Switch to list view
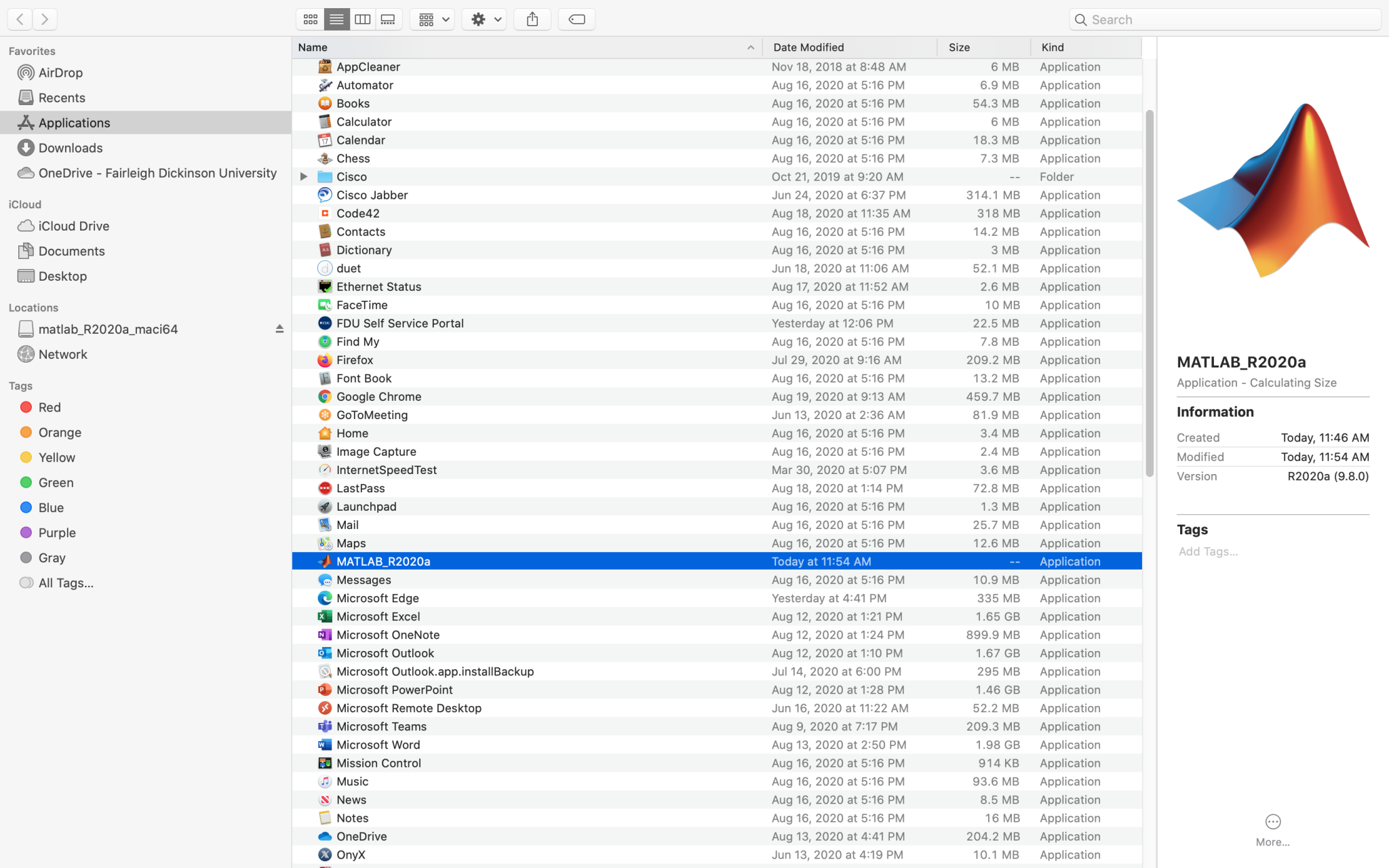This screenshot has height=868, width=1389. click(x=336, y=19)
